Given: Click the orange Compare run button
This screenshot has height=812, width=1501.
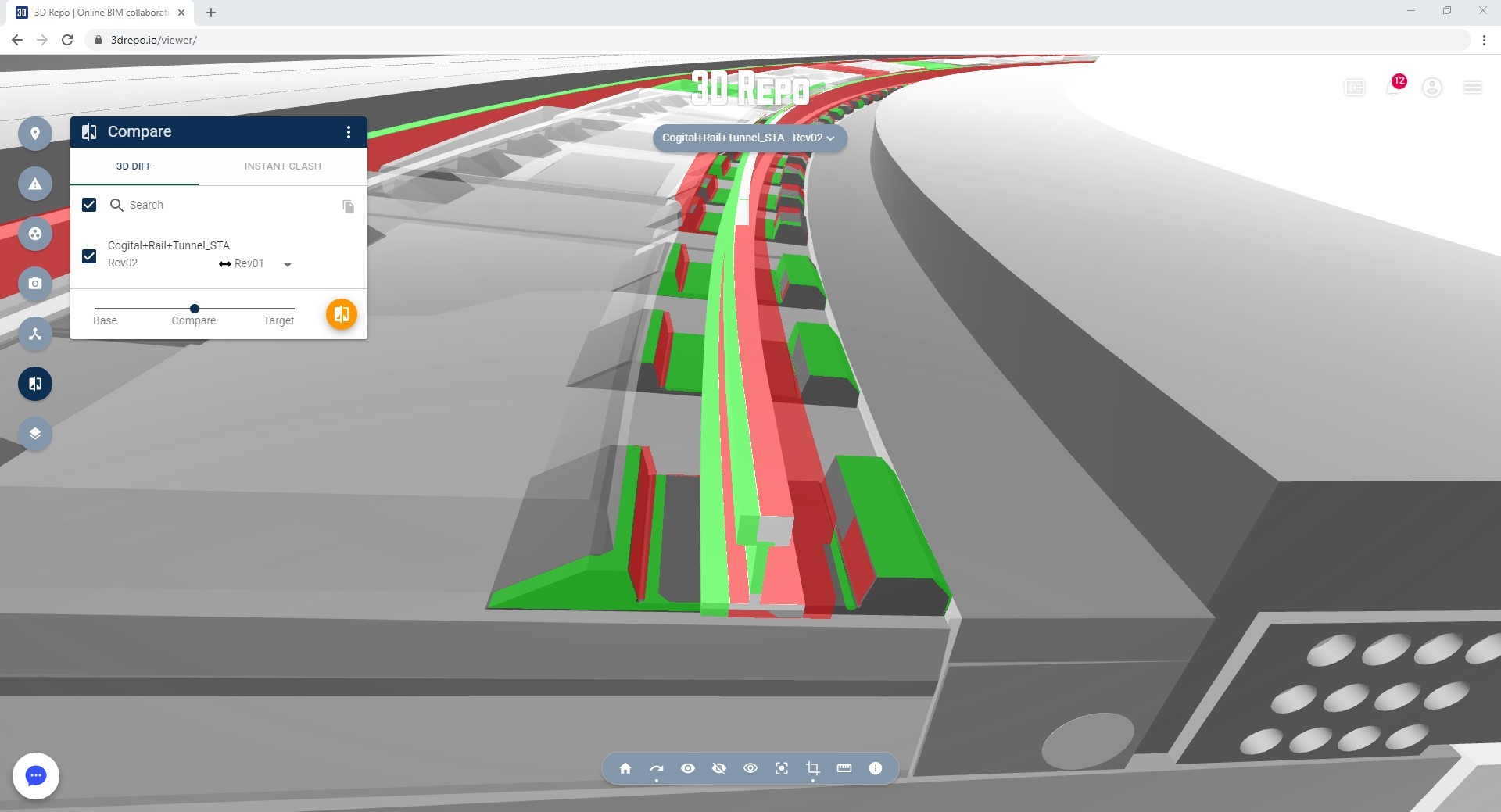Looking at the screenshot, I should point(342,314).
